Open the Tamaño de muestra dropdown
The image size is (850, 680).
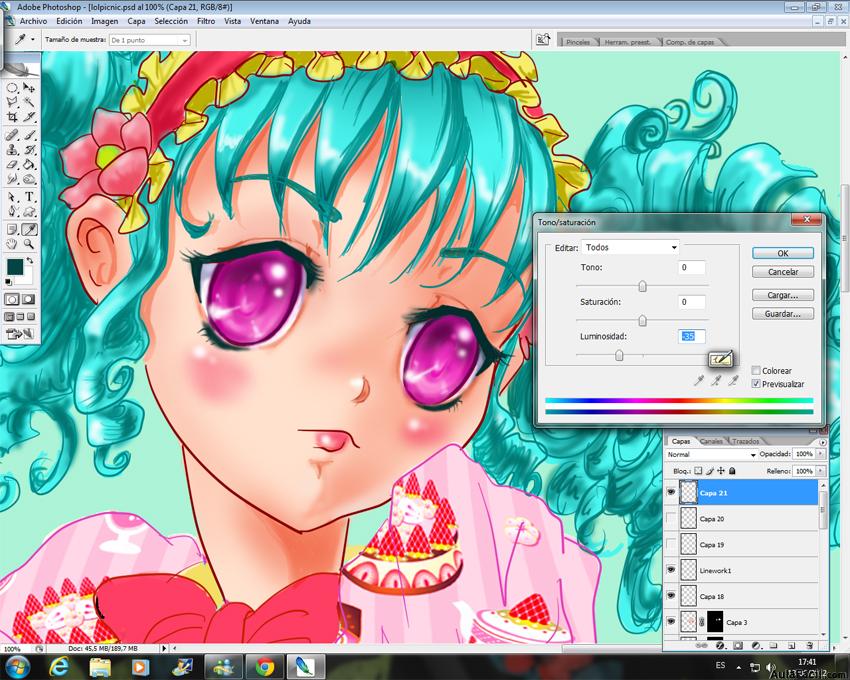150,40
